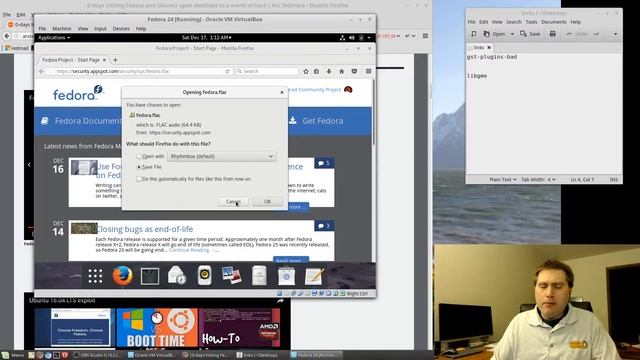
Task: Check 'Do this automatically for files like this'
Action: click(139, 179)
